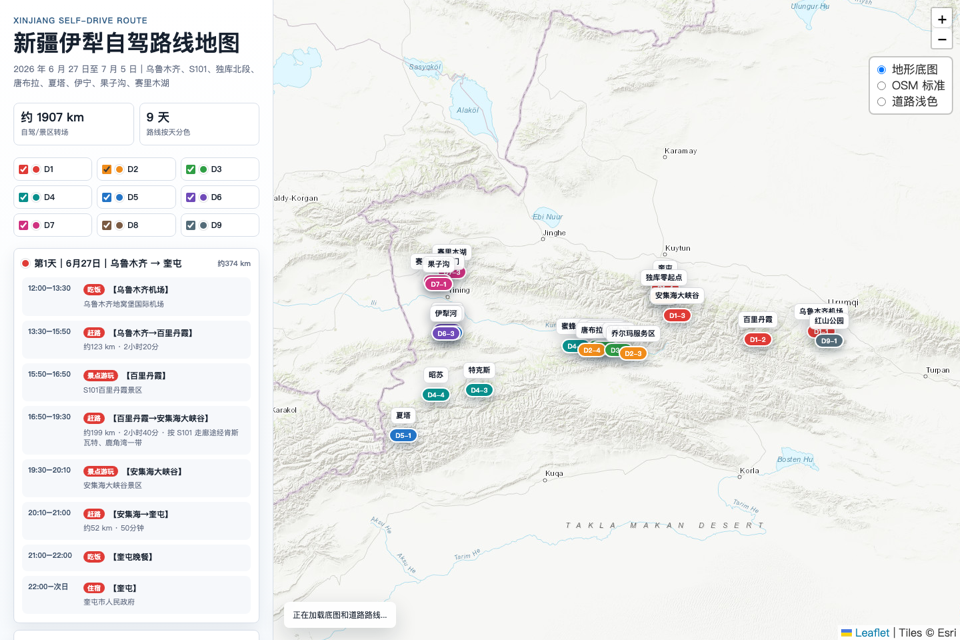Select the 【百里丹霞】 itinerary item
This screenshot has width=960, height=640.
point(136,382)
